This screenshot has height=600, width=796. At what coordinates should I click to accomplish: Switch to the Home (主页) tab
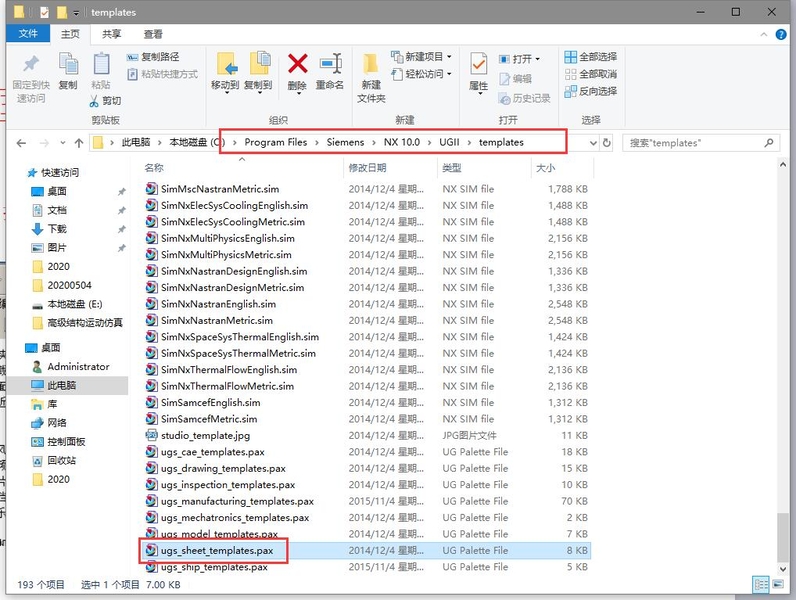(x=70, y=34)
